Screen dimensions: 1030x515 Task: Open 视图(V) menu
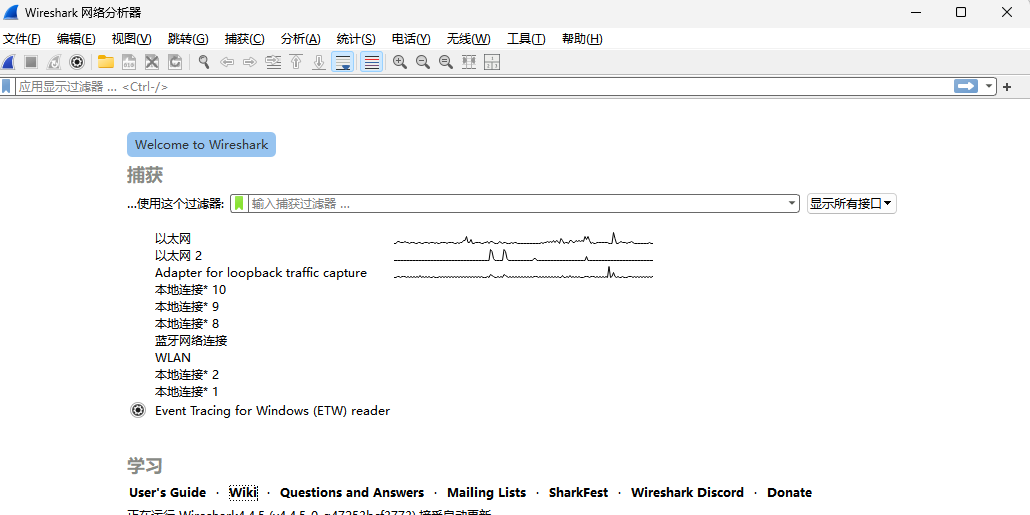[x=131, y=39]
